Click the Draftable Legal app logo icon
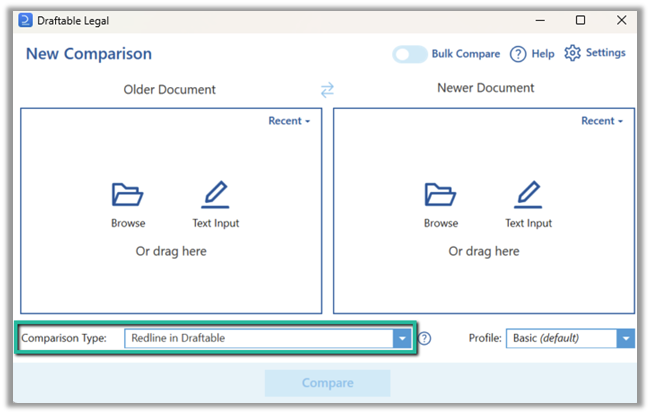Viewport: 650px width, 414px height. 25,20
